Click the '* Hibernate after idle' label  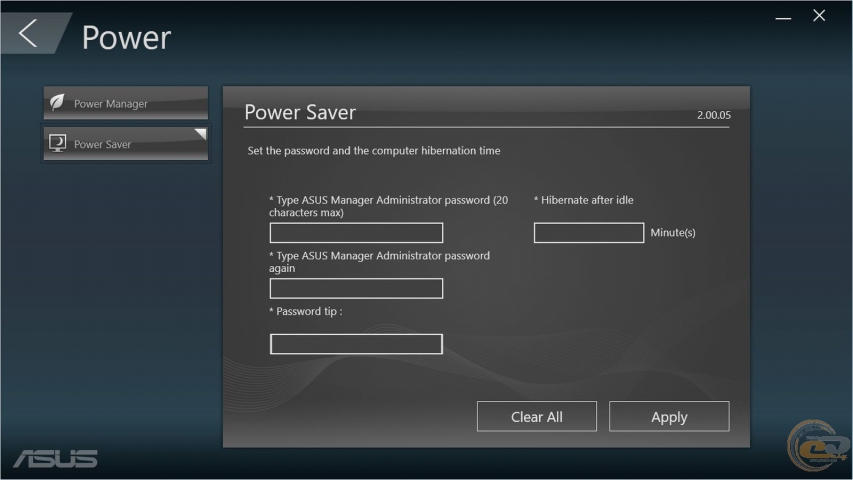pos(584,200)
